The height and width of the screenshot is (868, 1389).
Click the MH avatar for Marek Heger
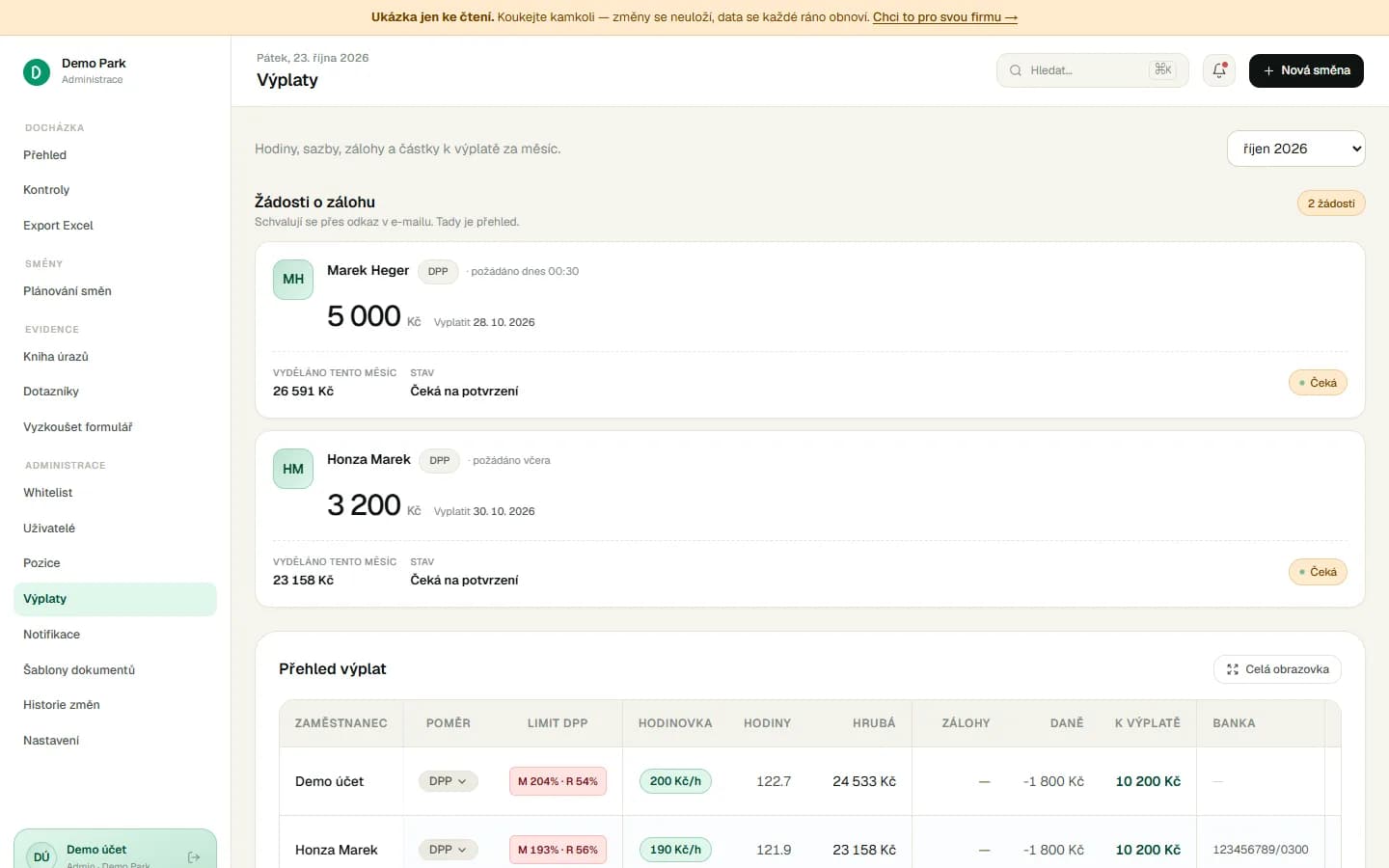click(293, 280)
